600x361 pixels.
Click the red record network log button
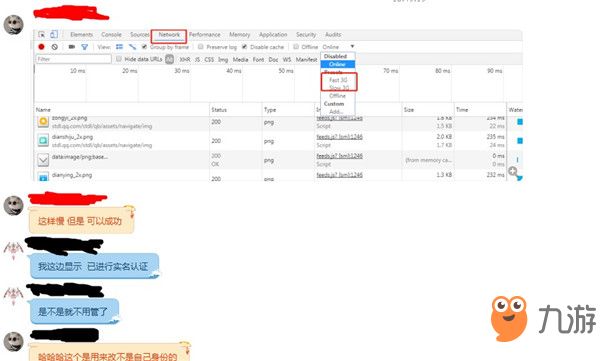point(41,47)
